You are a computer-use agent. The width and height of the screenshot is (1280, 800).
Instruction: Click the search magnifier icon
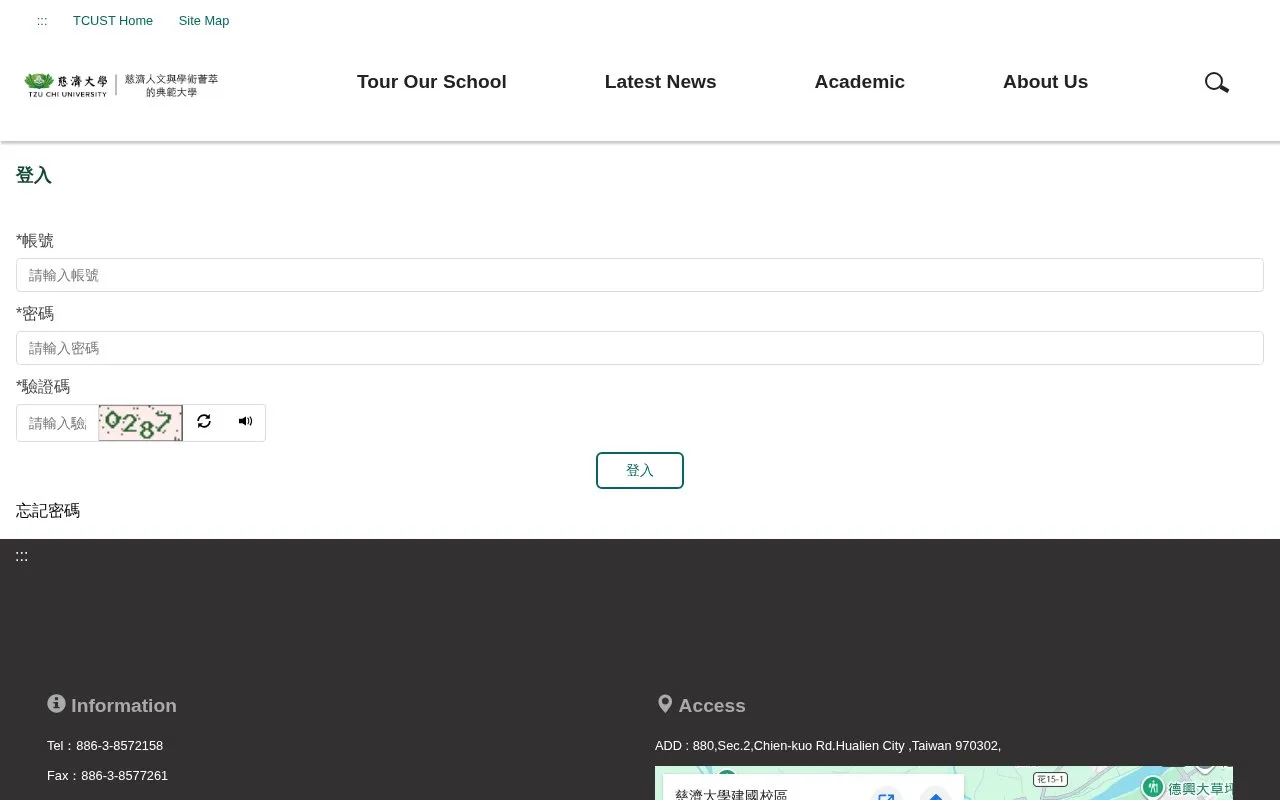(x=1217, y=83)
